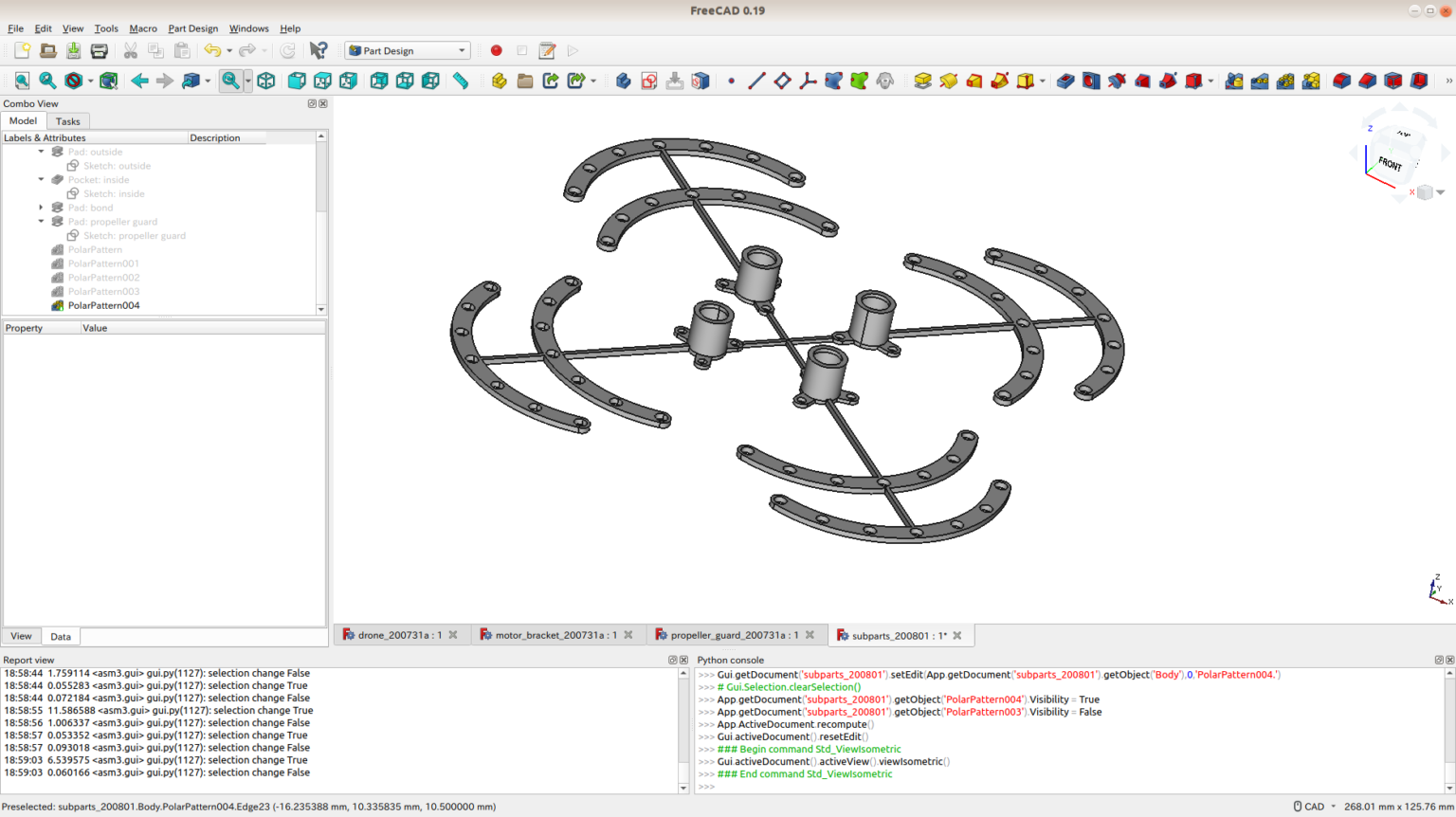1456x817 pixels.
Task: Open the Macro menu
Action: click(143, 28)
